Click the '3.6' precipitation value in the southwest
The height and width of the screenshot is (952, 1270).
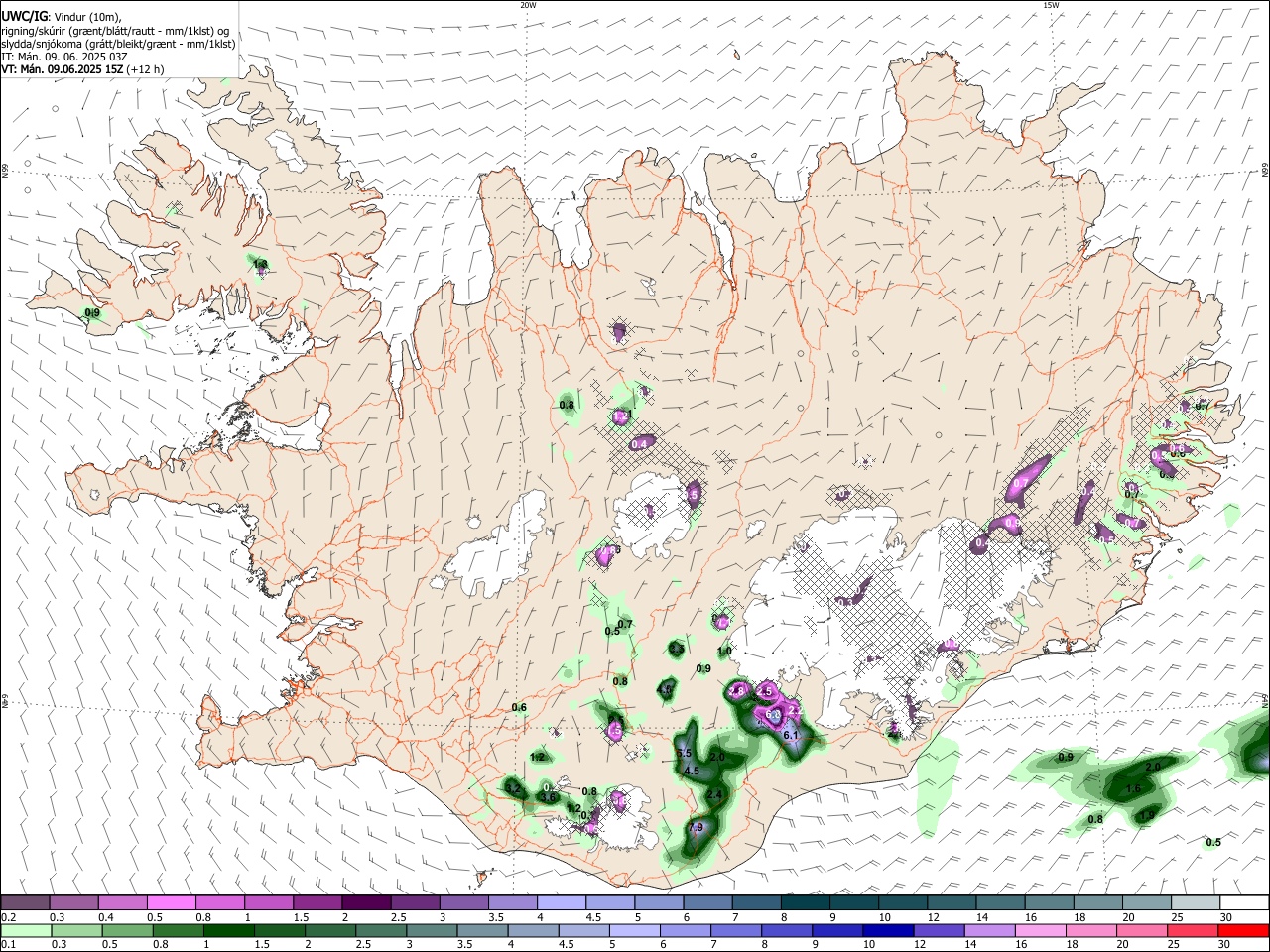point(548,797)
